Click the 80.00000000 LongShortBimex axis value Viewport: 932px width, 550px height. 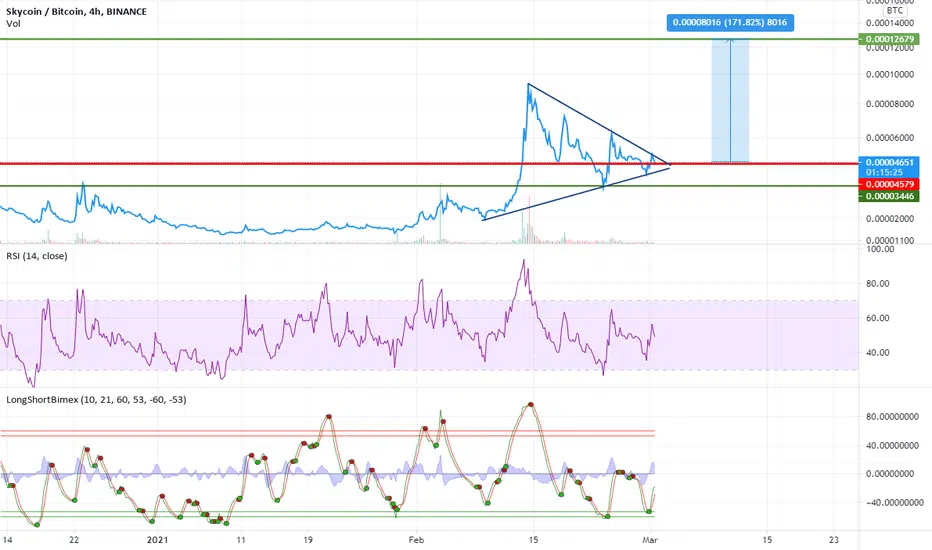click(x=893, y=417)
